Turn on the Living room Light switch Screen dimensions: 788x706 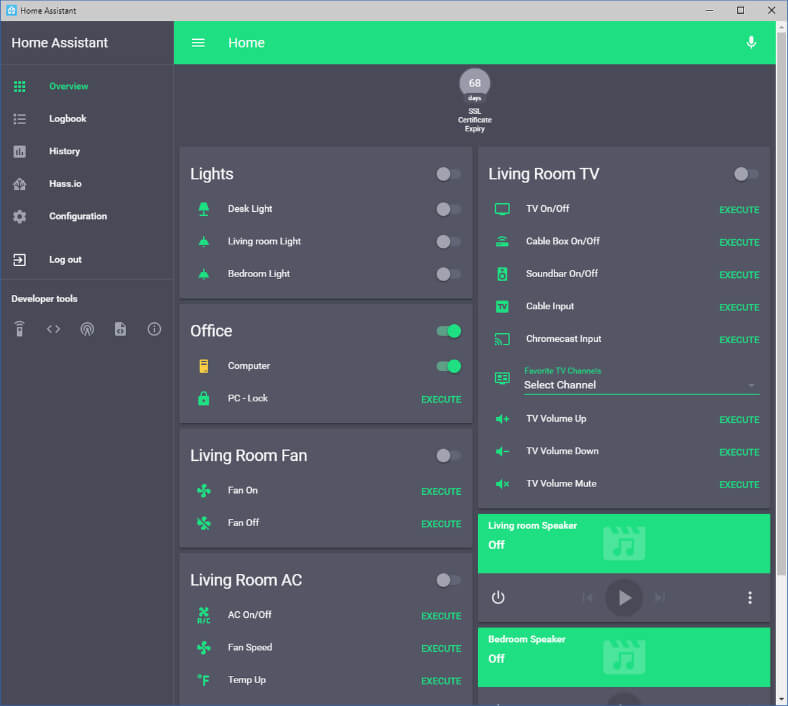point(448,242)
